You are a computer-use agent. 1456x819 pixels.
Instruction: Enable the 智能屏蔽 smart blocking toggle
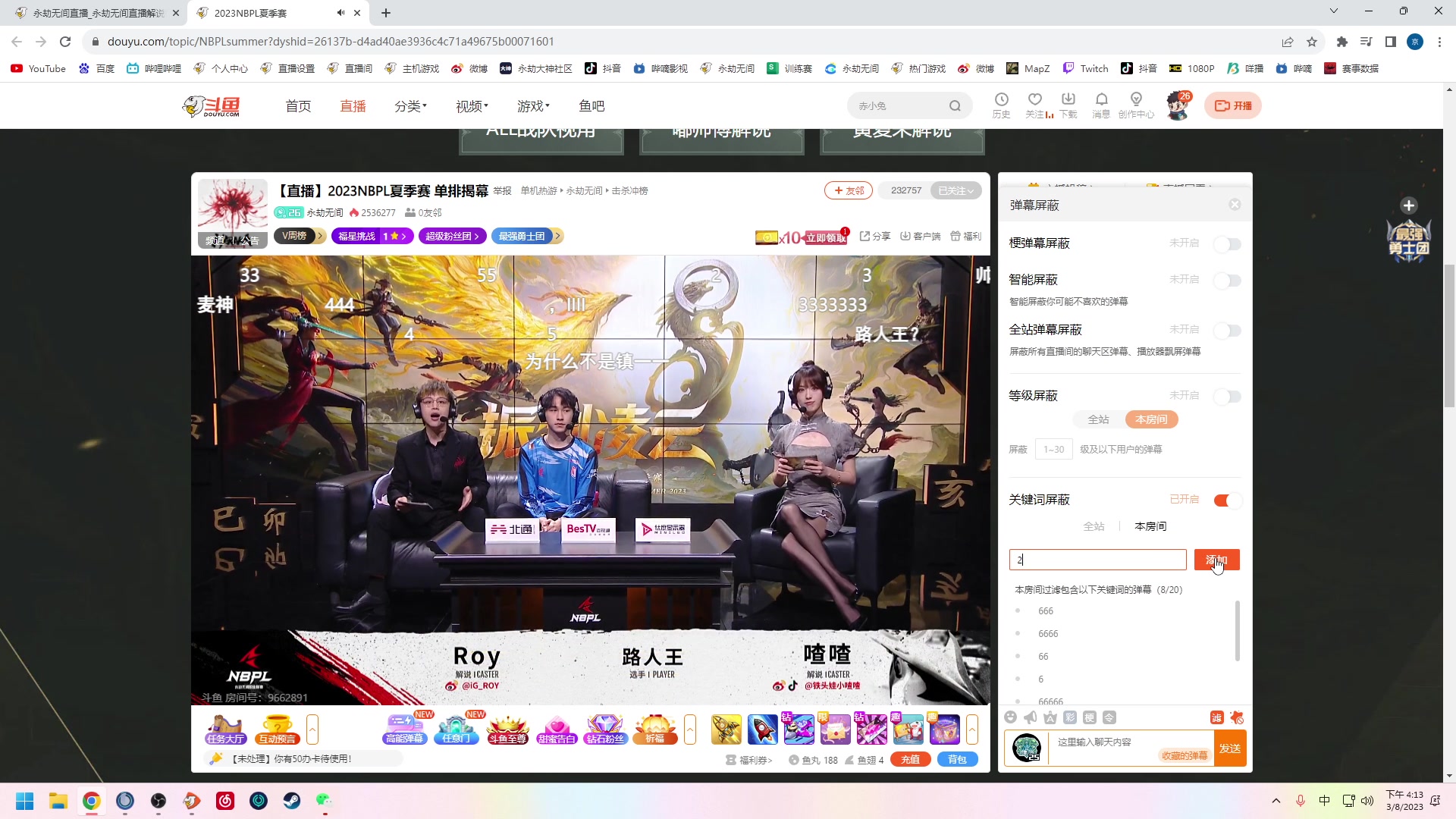[1227, 280]
